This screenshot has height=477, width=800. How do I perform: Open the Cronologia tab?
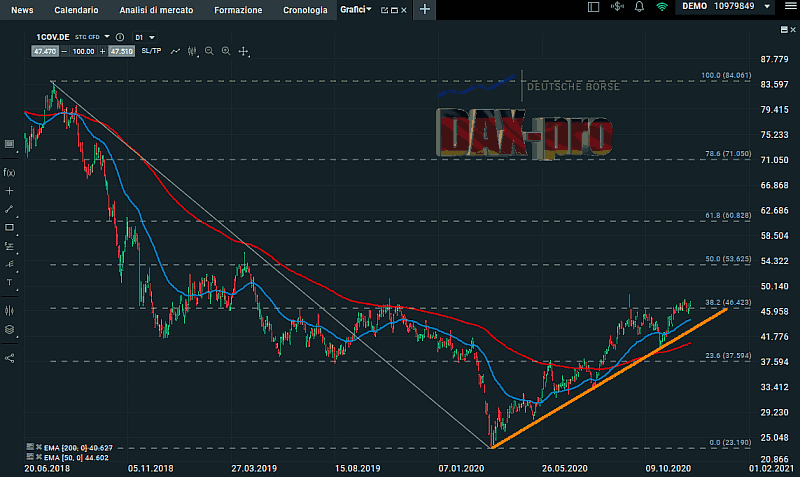pos(305,10)
